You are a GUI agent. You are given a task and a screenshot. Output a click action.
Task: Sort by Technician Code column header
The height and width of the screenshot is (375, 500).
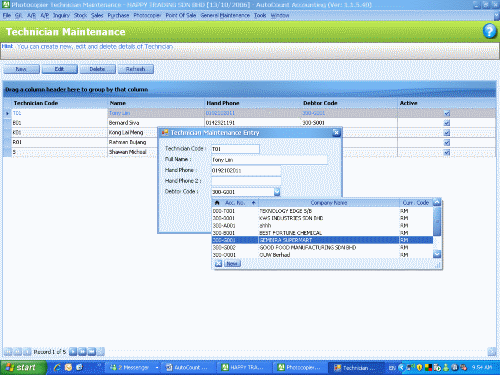point(59,103)
